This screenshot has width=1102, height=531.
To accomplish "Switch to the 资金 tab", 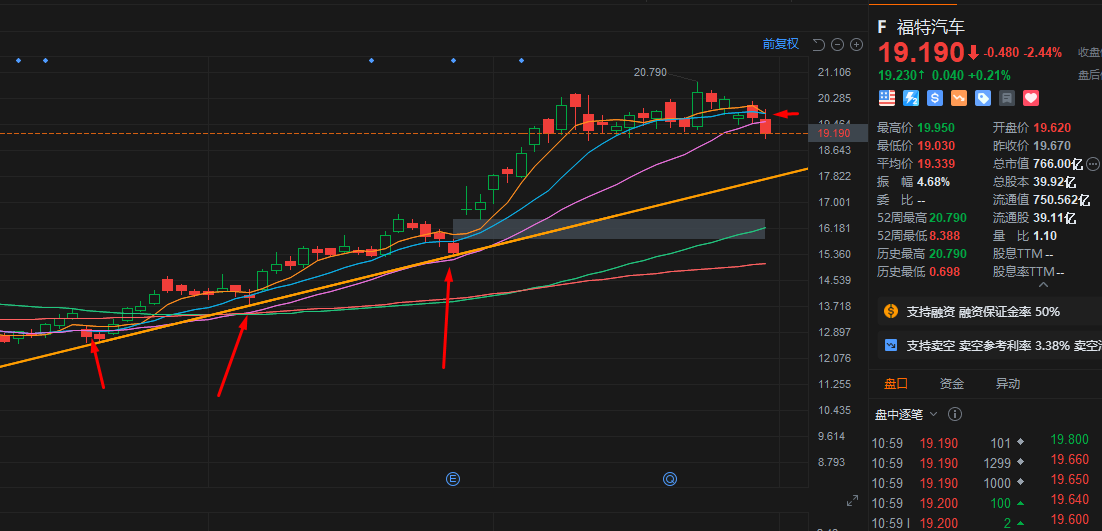I will (x=952, y=384).
